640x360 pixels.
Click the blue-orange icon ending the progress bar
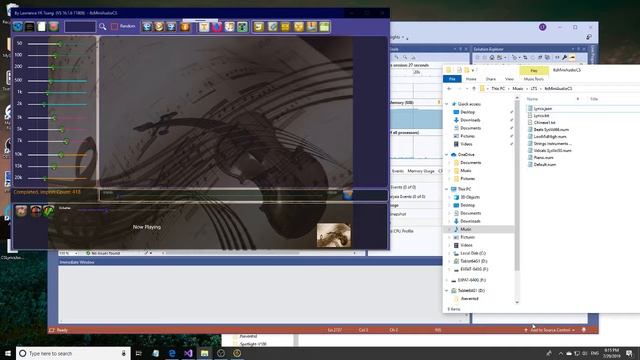pyautogui.click(x=348, y=195)
